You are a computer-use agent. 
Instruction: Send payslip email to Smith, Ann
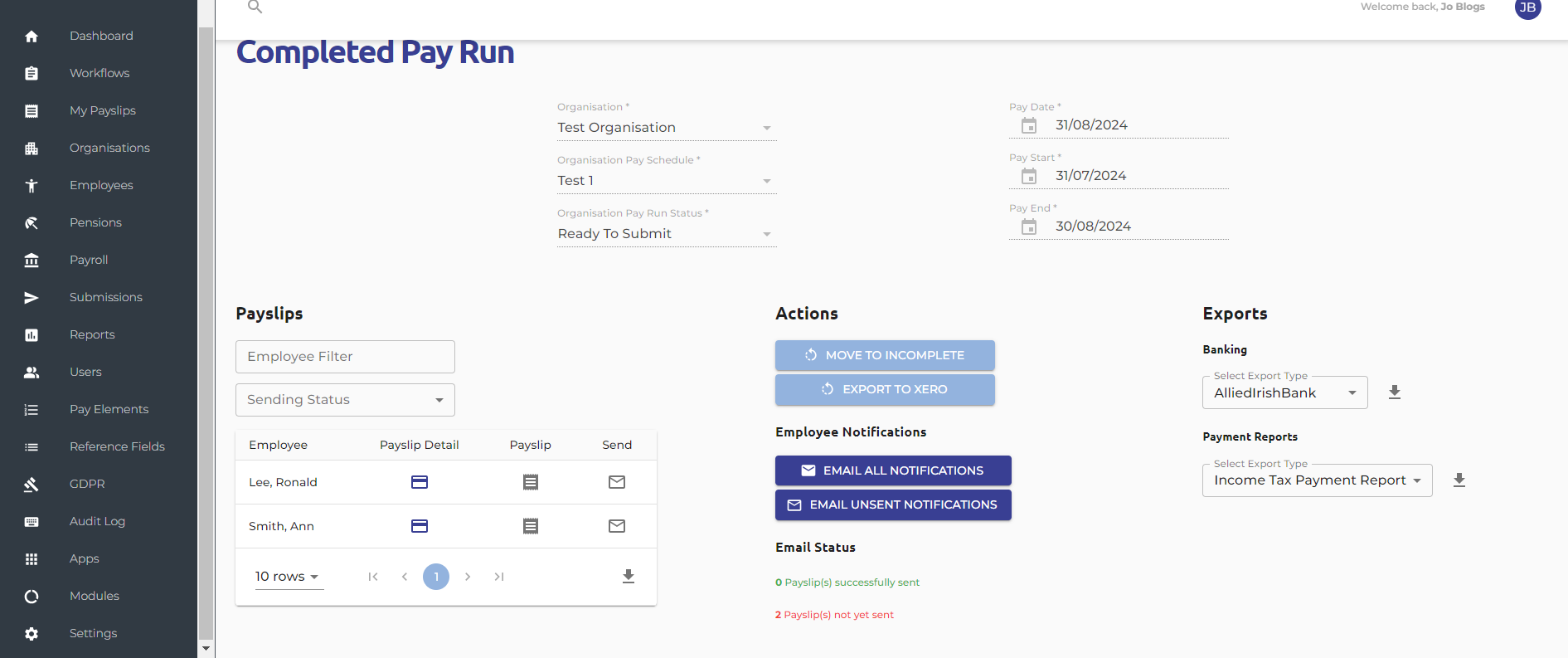617,526
